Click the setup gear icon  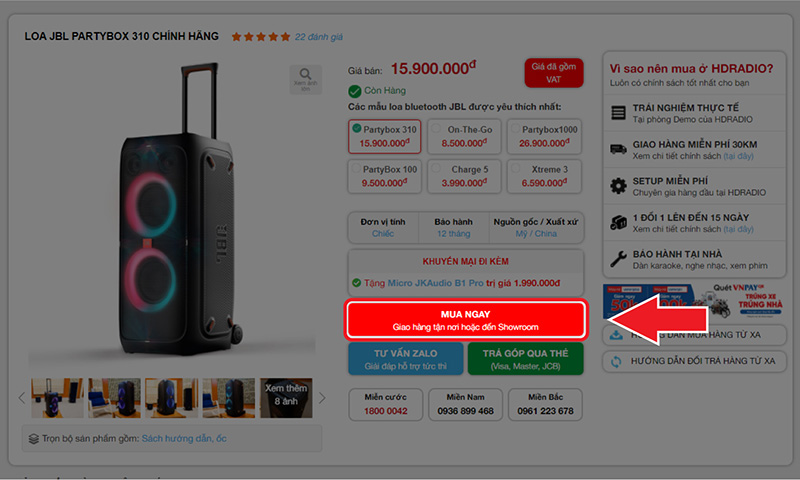[x=618, y=186]
